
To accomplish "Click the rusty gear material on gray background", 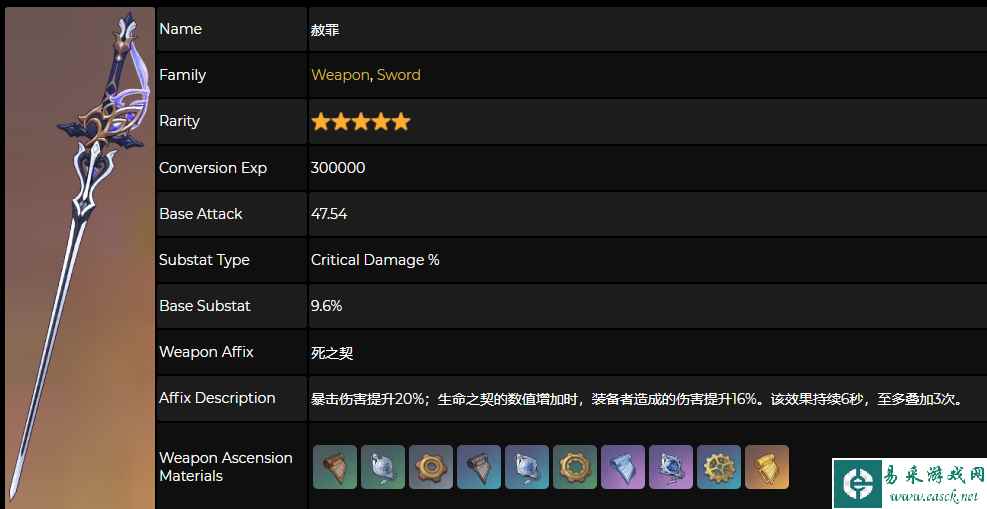I will tap(431, 467).
